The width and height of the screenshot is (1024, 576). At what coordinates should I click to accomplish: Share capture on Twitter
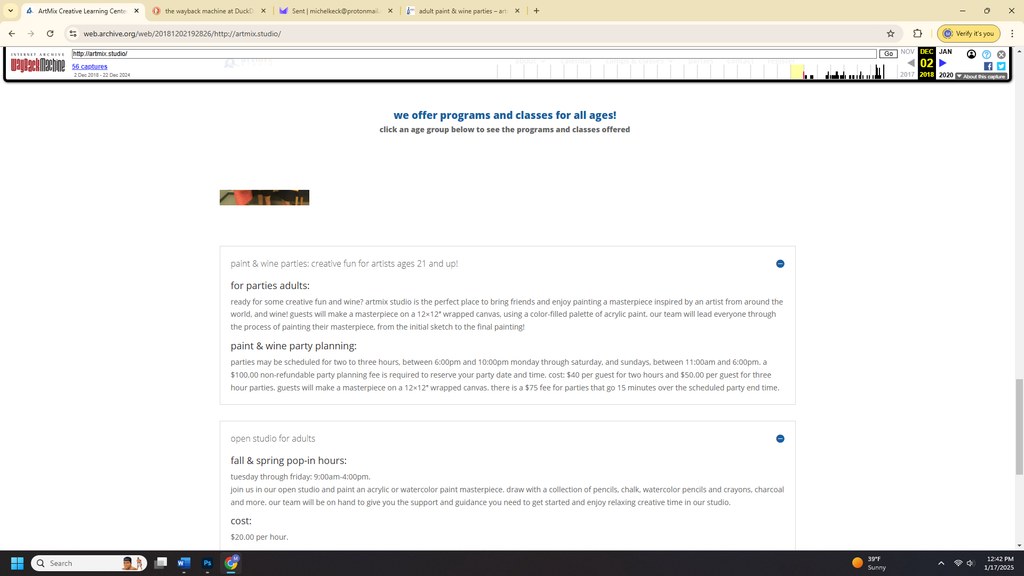click(x=1001, y=66)
